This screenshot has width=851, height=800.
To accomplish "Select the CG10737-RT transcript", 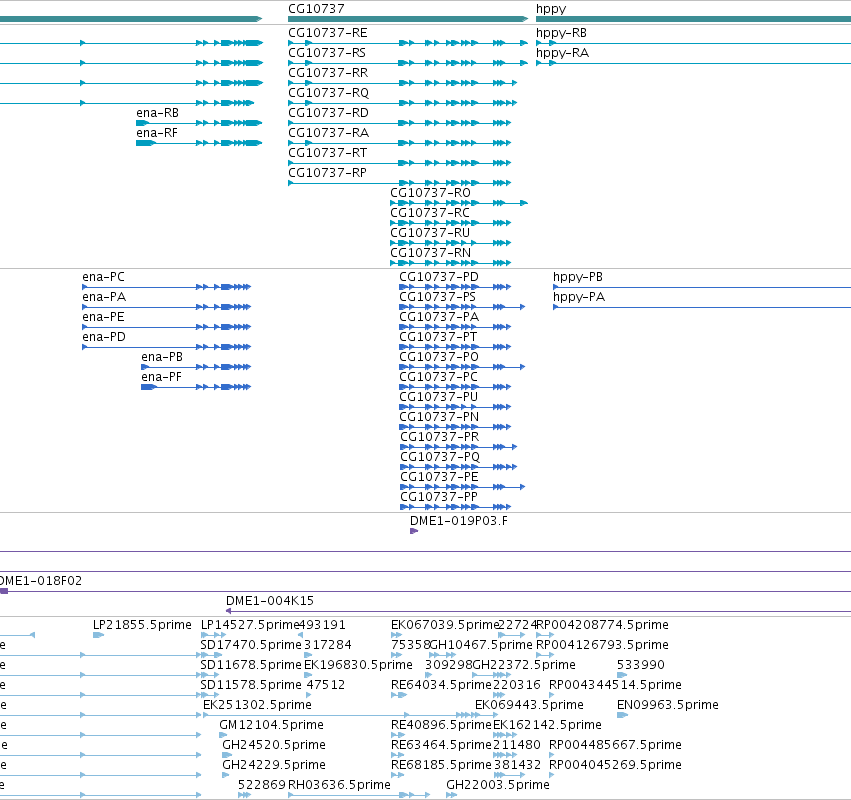I will tap(327, 153).
